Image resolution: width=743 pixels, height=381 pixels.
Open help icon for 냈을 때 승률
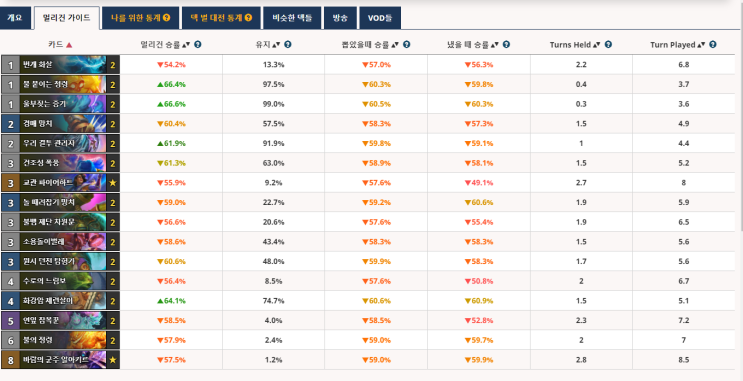pos(507,45)
